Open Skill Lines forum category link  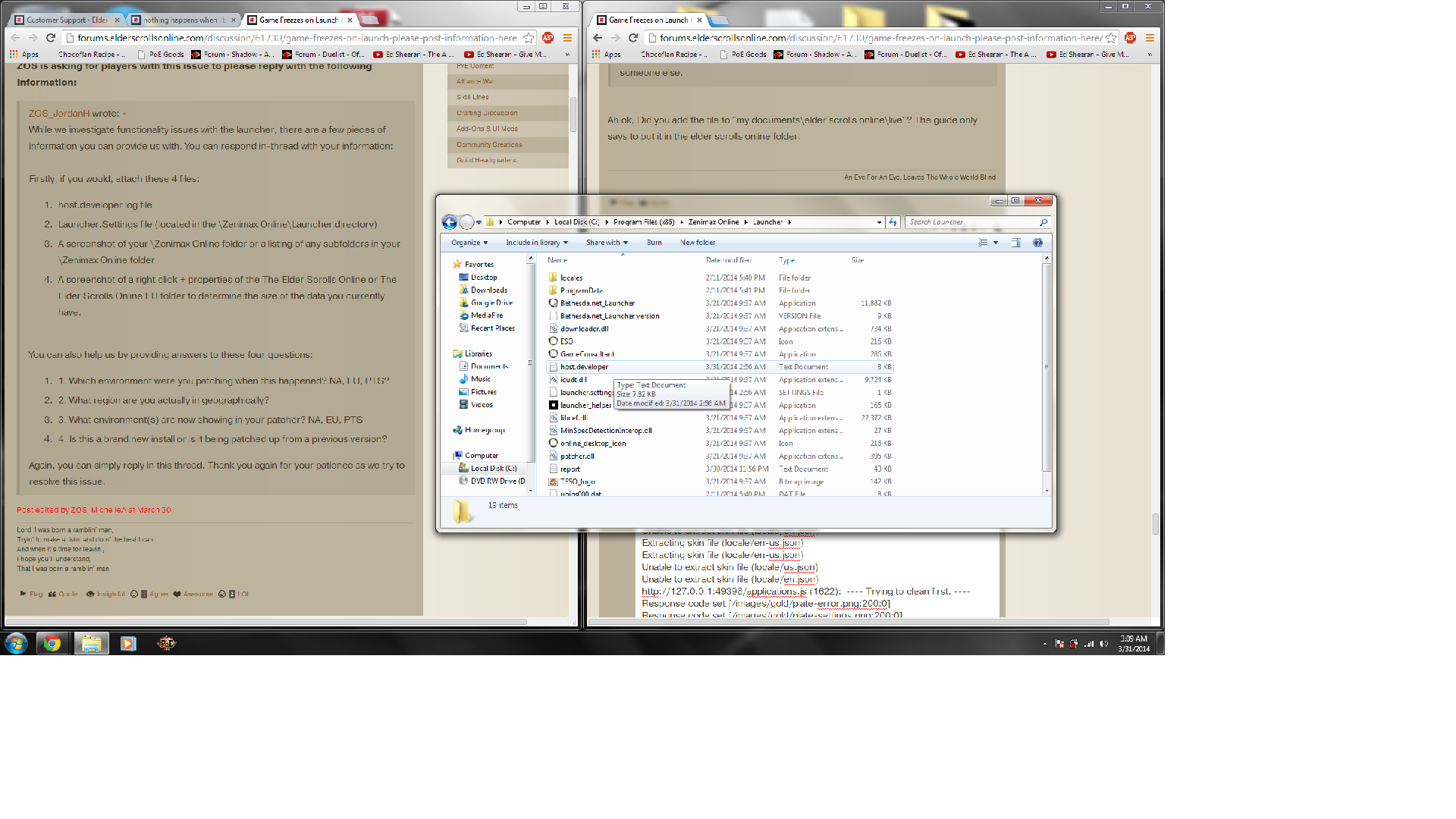[472, 97]
